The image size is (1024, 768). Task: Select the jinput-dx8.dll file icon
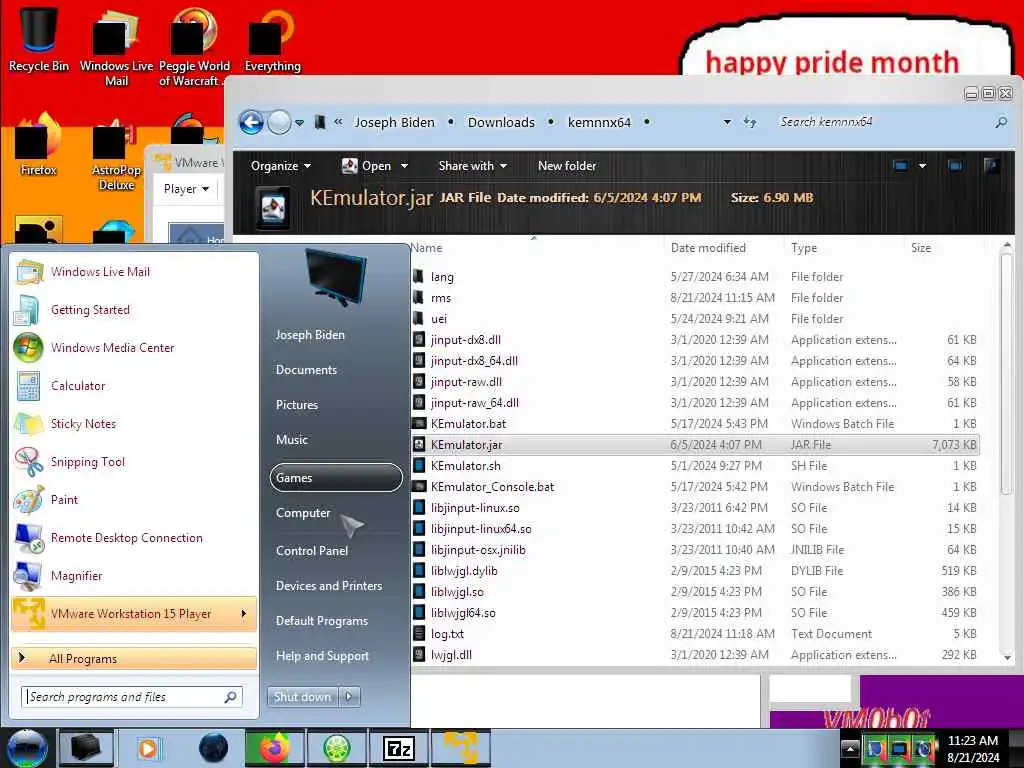tap(419, 340)
